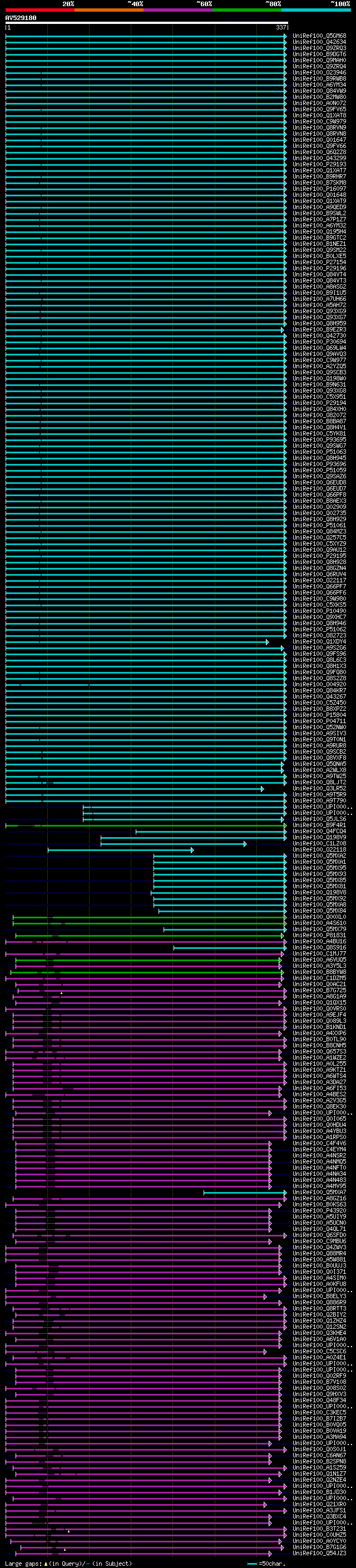Click the UniRef100_A3MA94 label

point(319,1437)
